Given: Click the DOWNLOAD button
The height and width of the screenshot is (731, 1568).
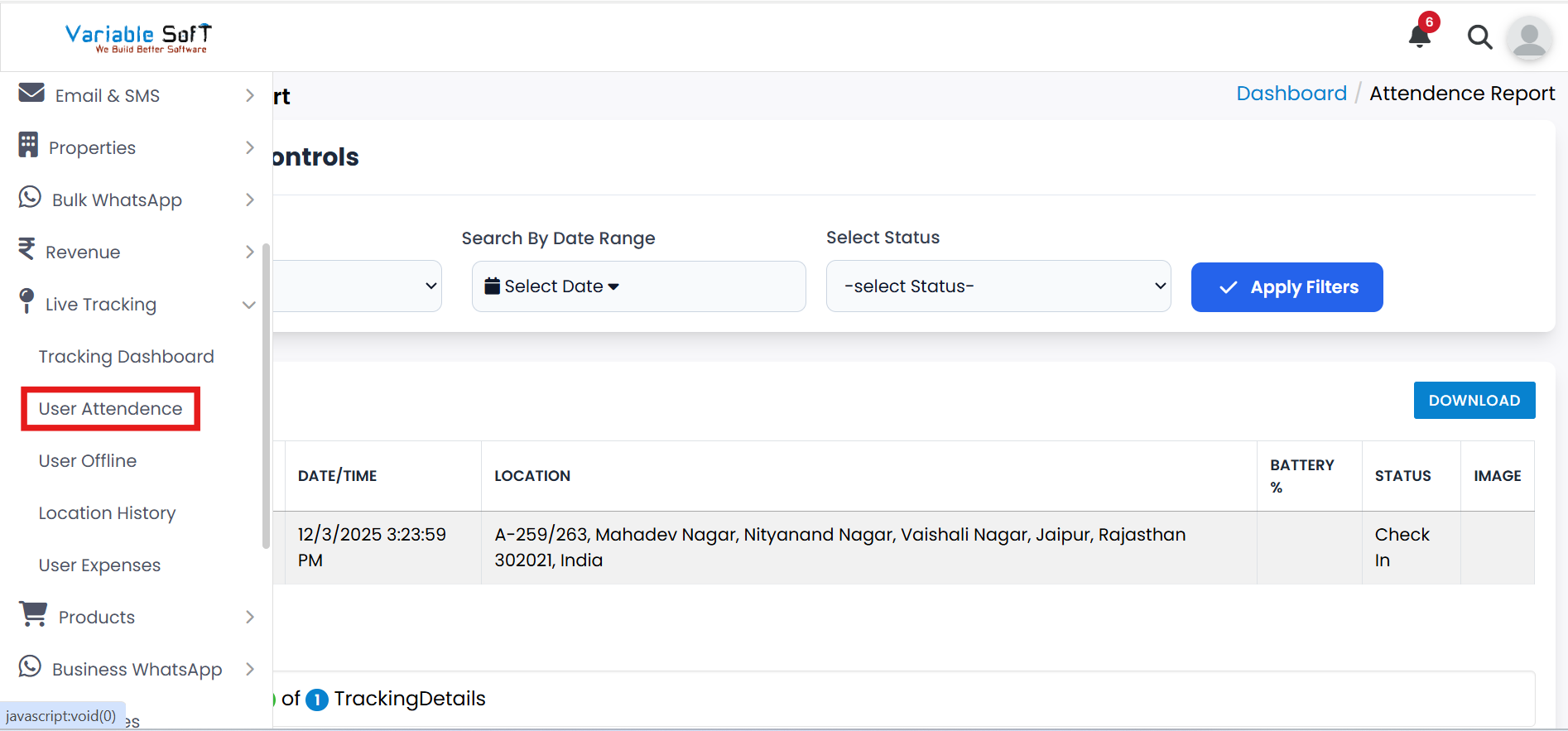Looking at the screenshot, I should (1474, 401).
